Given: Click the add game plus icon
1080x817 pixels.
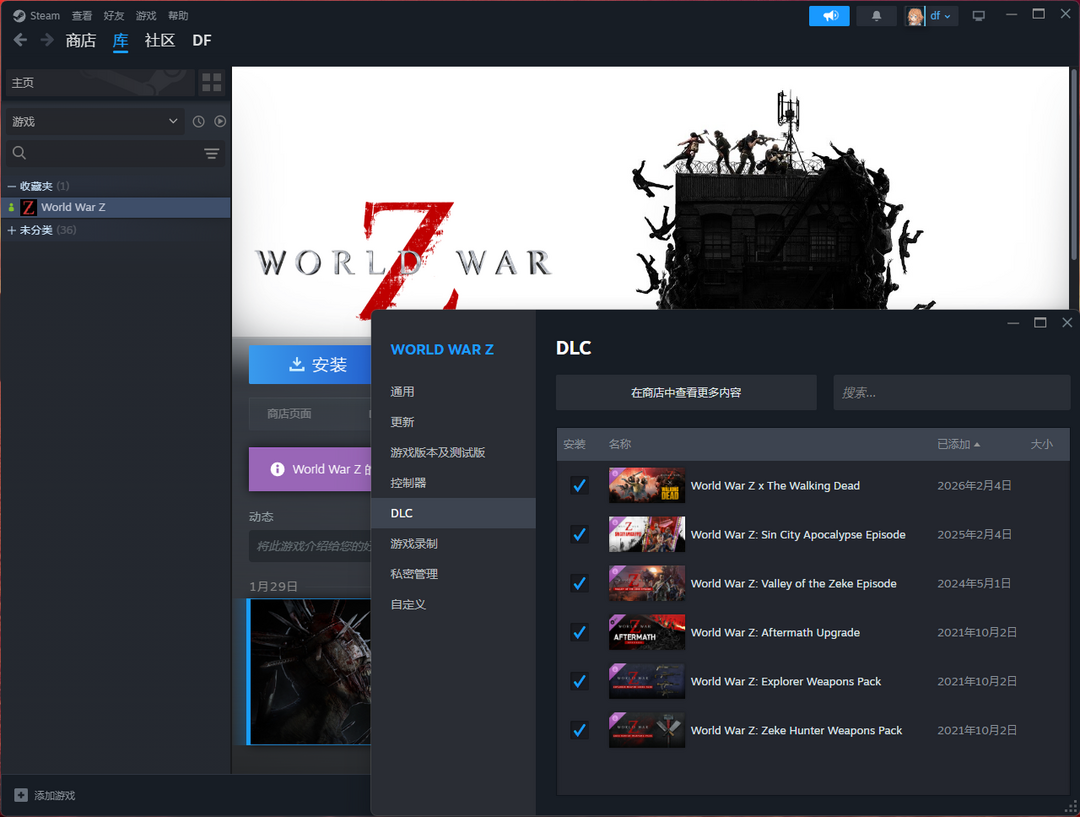Looking at the screenshot, I should [21, 795].
